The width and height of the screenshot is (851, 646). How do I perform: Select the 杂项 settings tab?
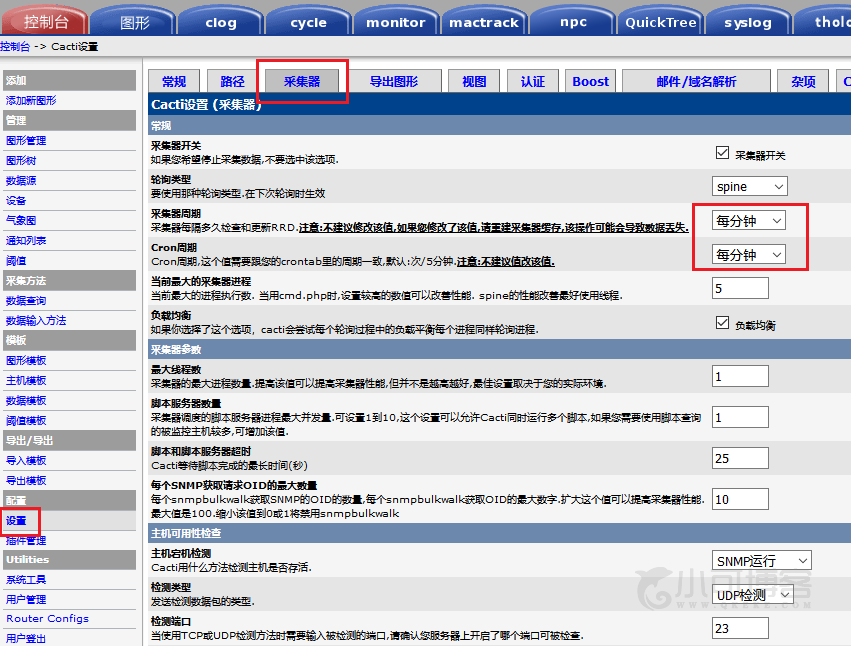803,81
